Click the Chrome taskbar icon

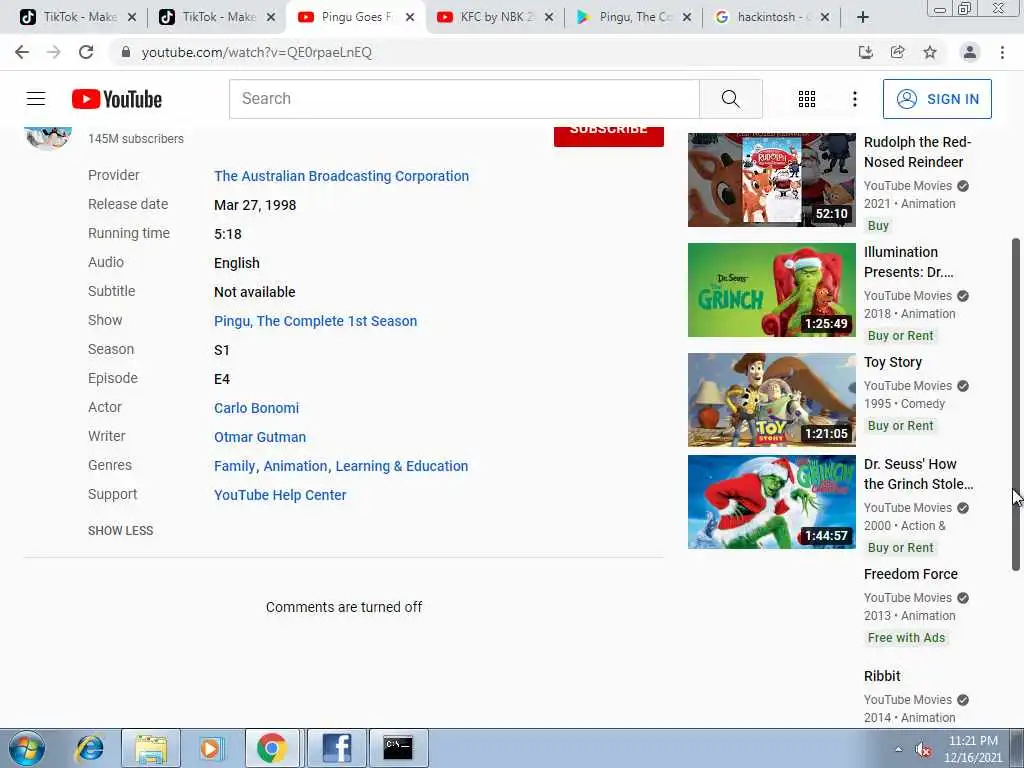(272, 748)
